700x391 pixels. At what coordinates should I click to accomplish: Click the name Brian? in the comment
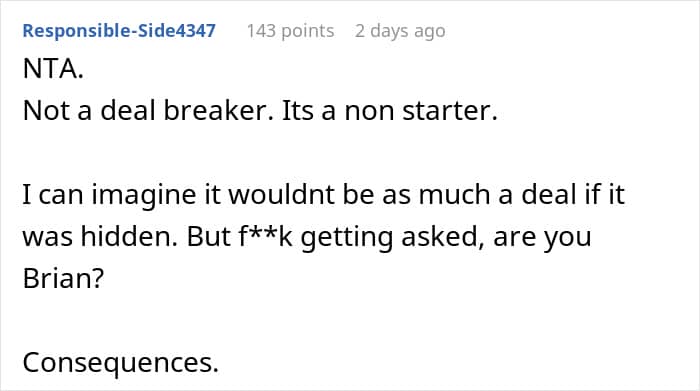coord(63,278)
